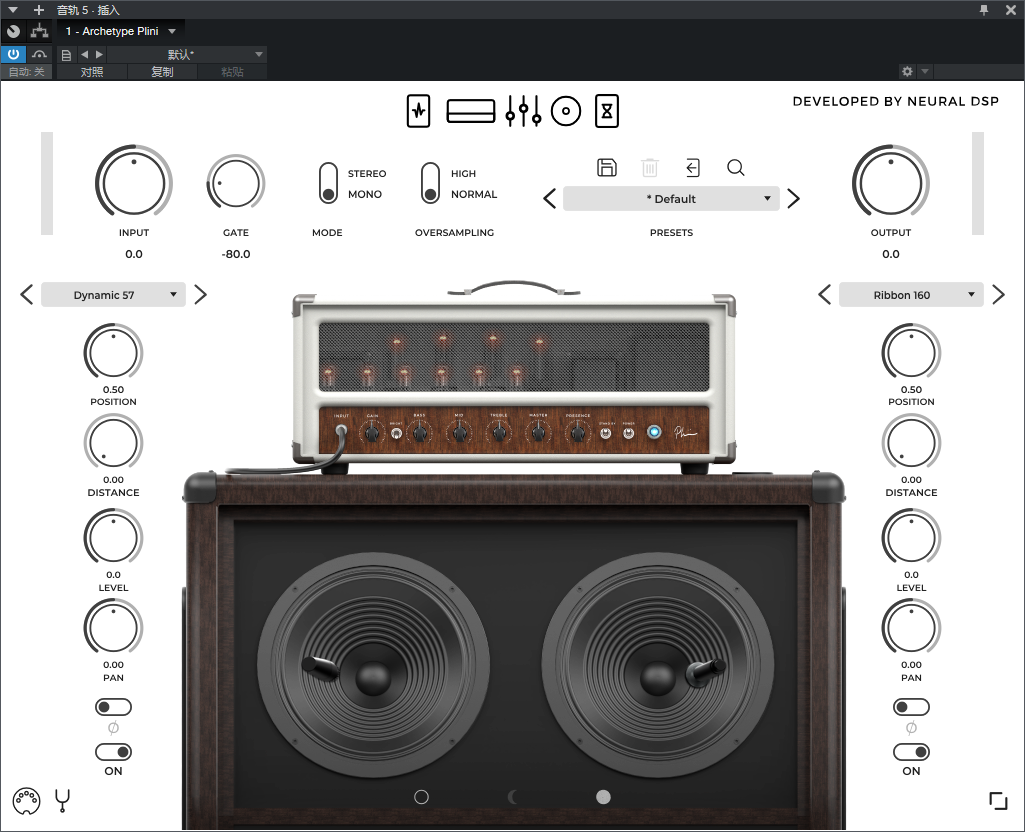Open preset file page icon
Image resolution: width=1025 pixels, height=832 pixels.
point(66,55)
